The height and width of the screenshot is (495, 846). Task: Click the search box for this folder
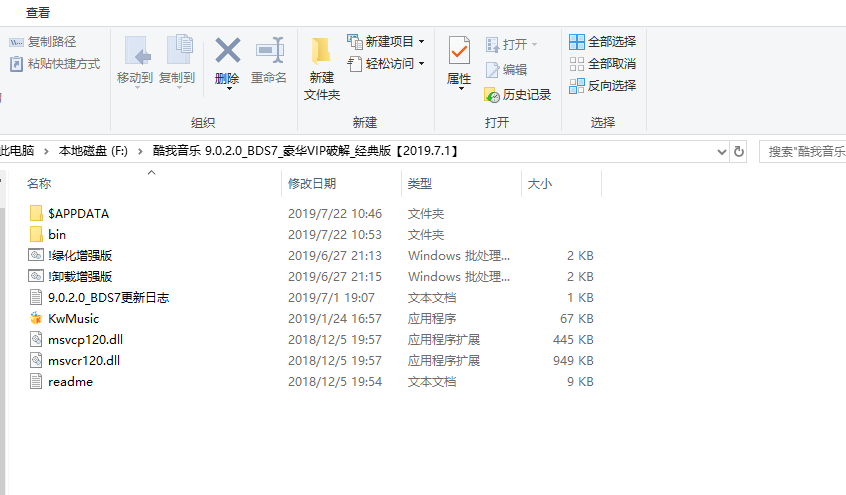[x=805, y=152]
